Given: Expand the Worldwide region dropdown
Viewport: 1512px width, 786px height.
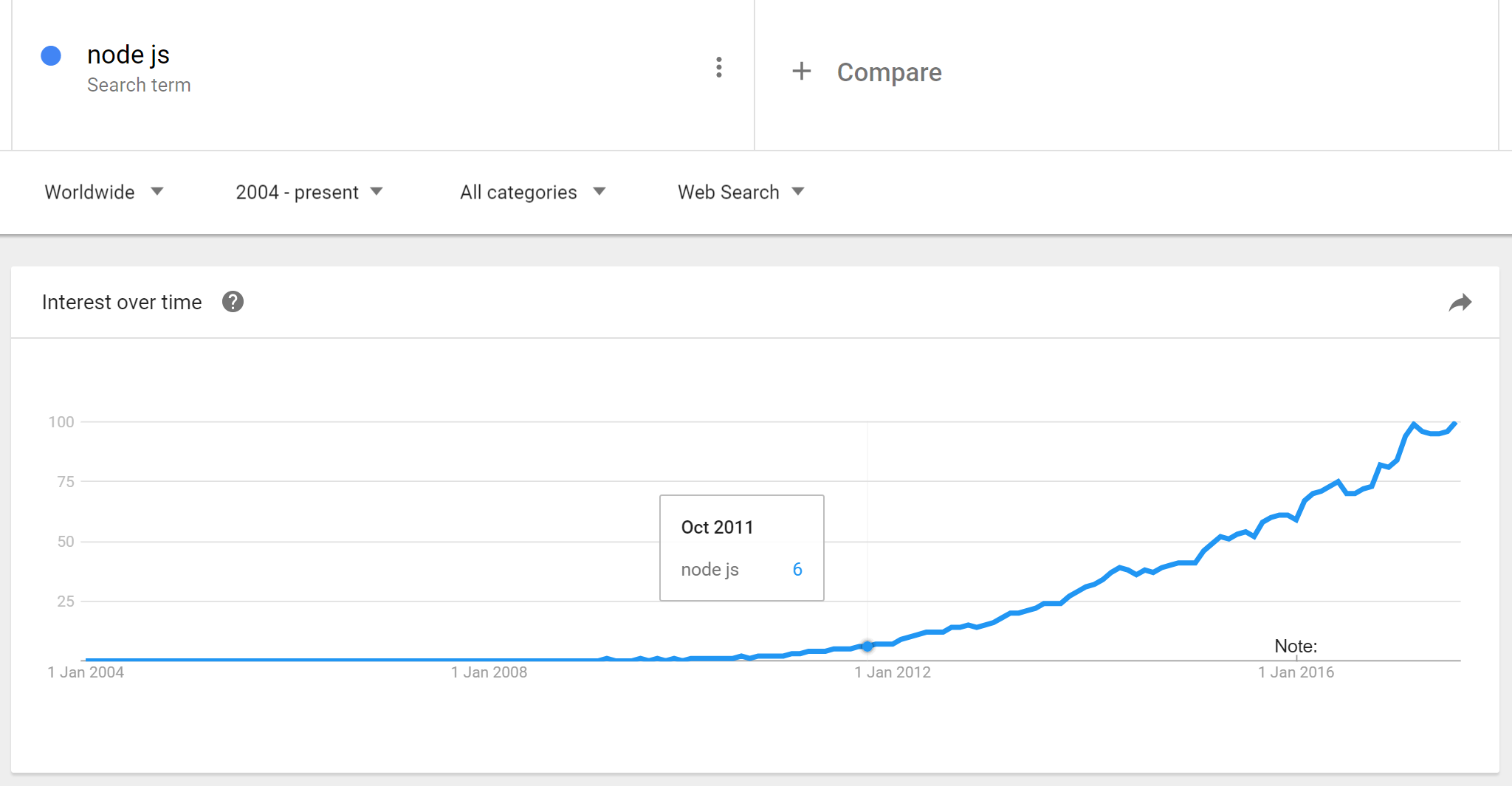Looking at the screenshot, I should point(103,192).
